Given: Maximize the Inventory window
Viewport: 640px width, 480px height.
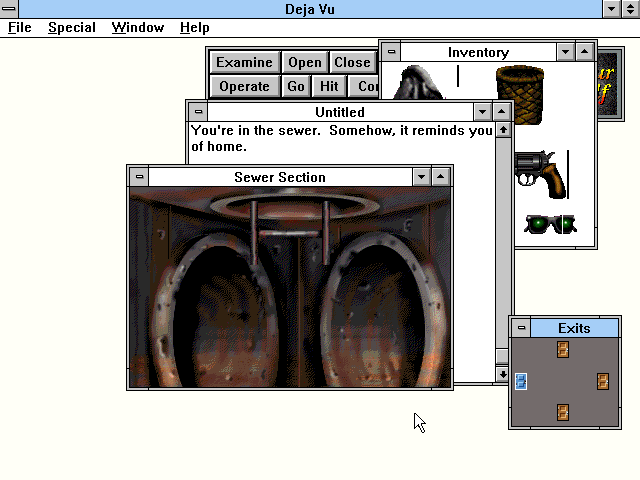Looking at the screenshot, I should click(585, 52).
